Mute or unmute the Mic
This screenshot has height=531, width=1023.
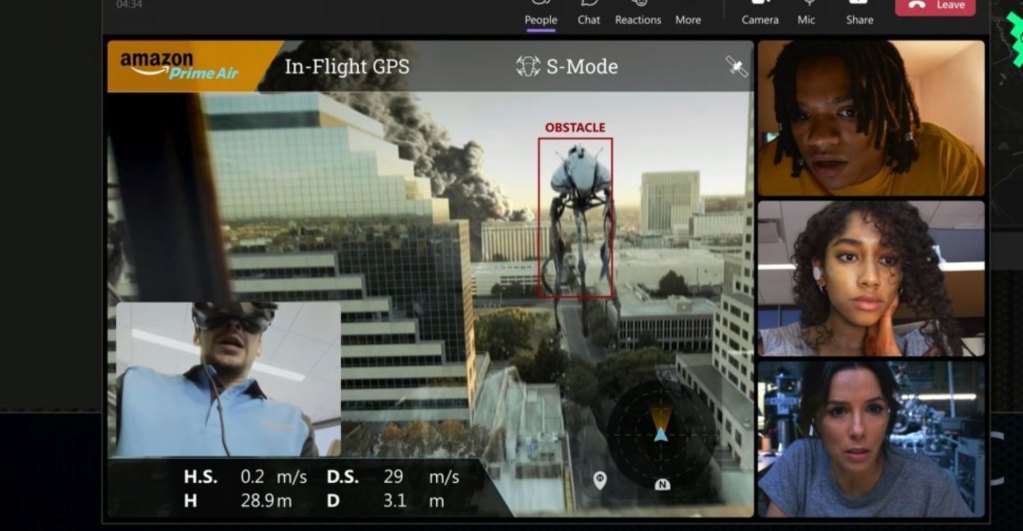coord(807,13)
